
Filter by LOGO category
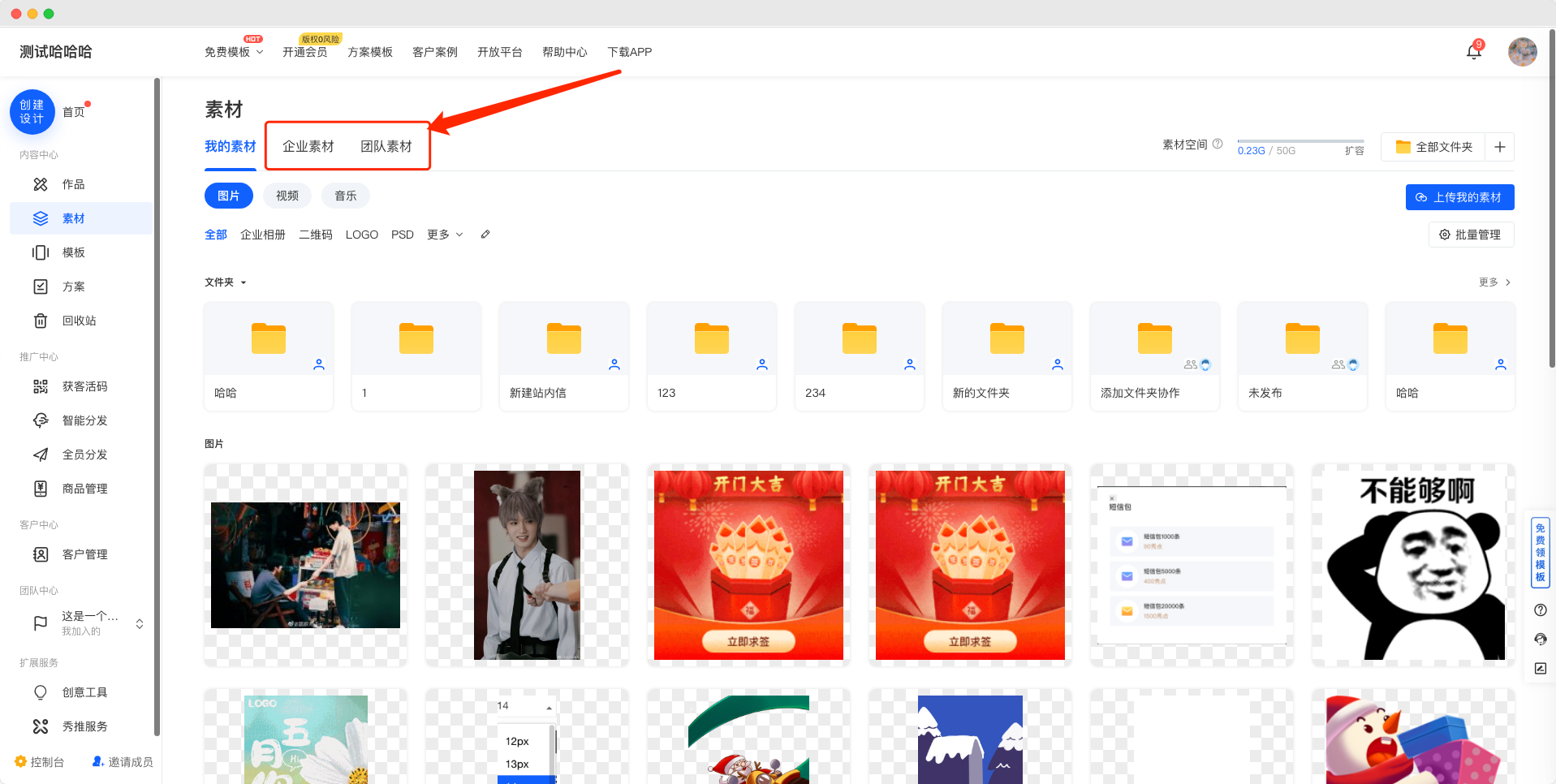362,235
